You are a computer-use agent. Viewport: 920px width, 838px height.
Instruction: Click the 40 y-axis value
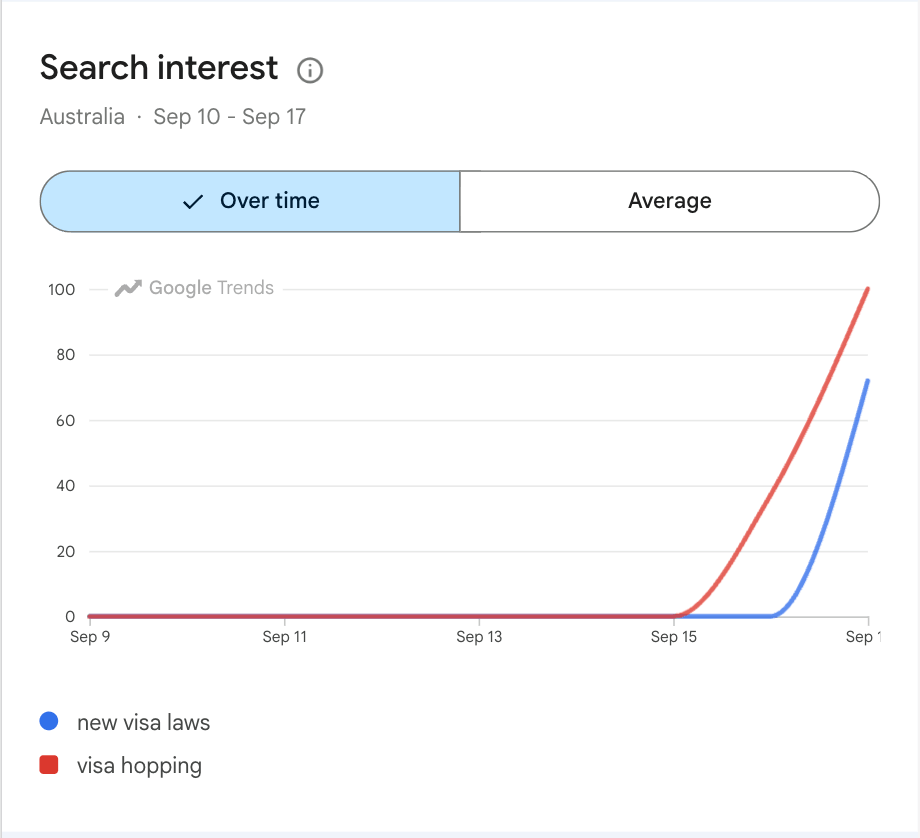pyautogui.click(x=66, y=486)
